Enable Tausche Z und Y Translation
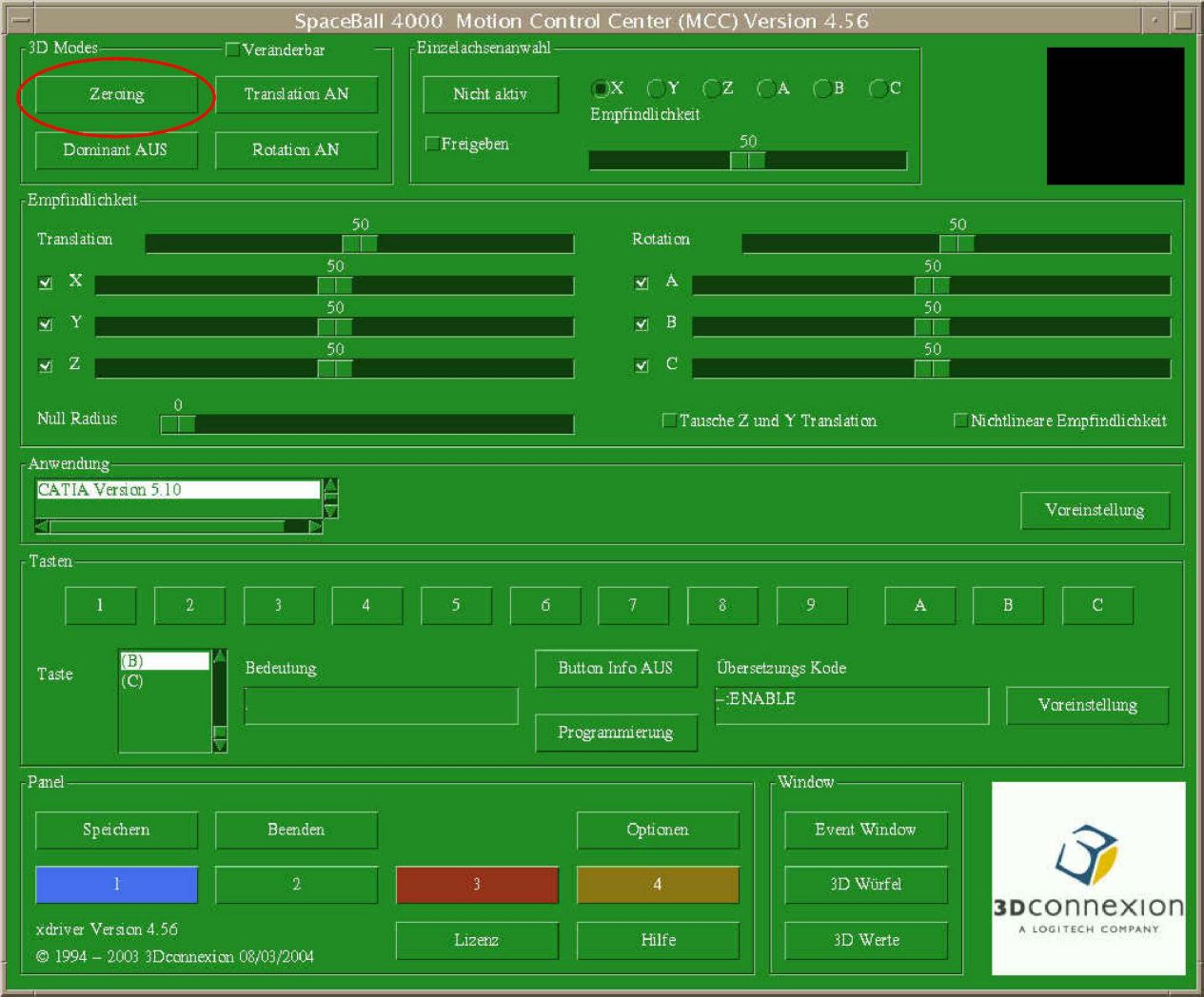This screenshot has height=997, width=1204. [x=669, y=420]
